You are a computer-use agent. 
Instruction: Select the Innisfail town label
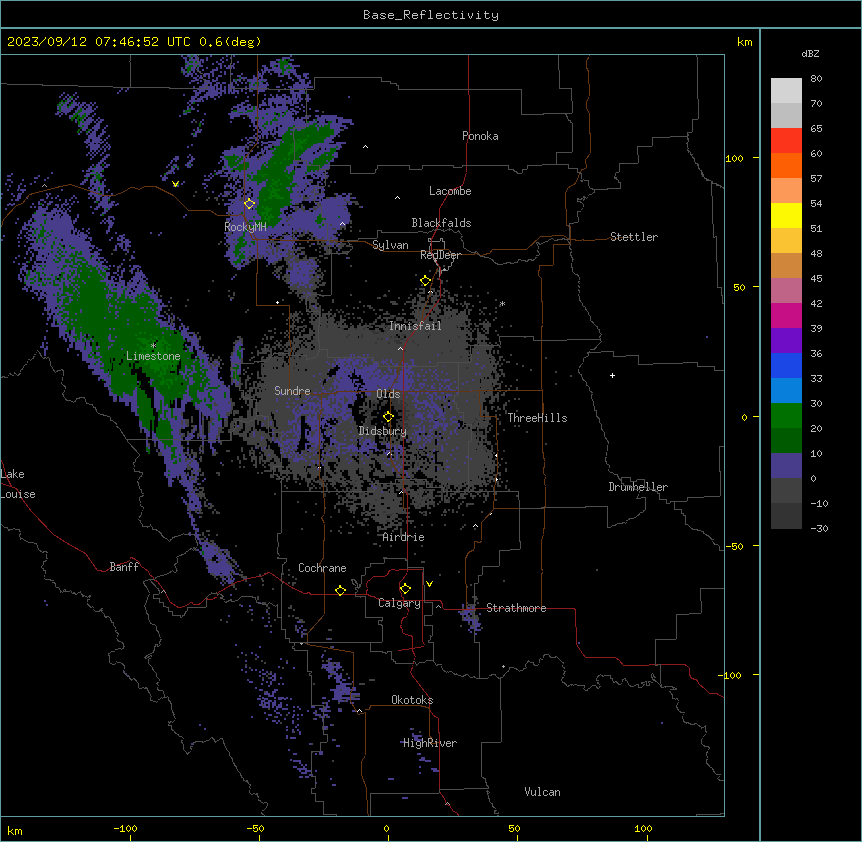point(415,326)
